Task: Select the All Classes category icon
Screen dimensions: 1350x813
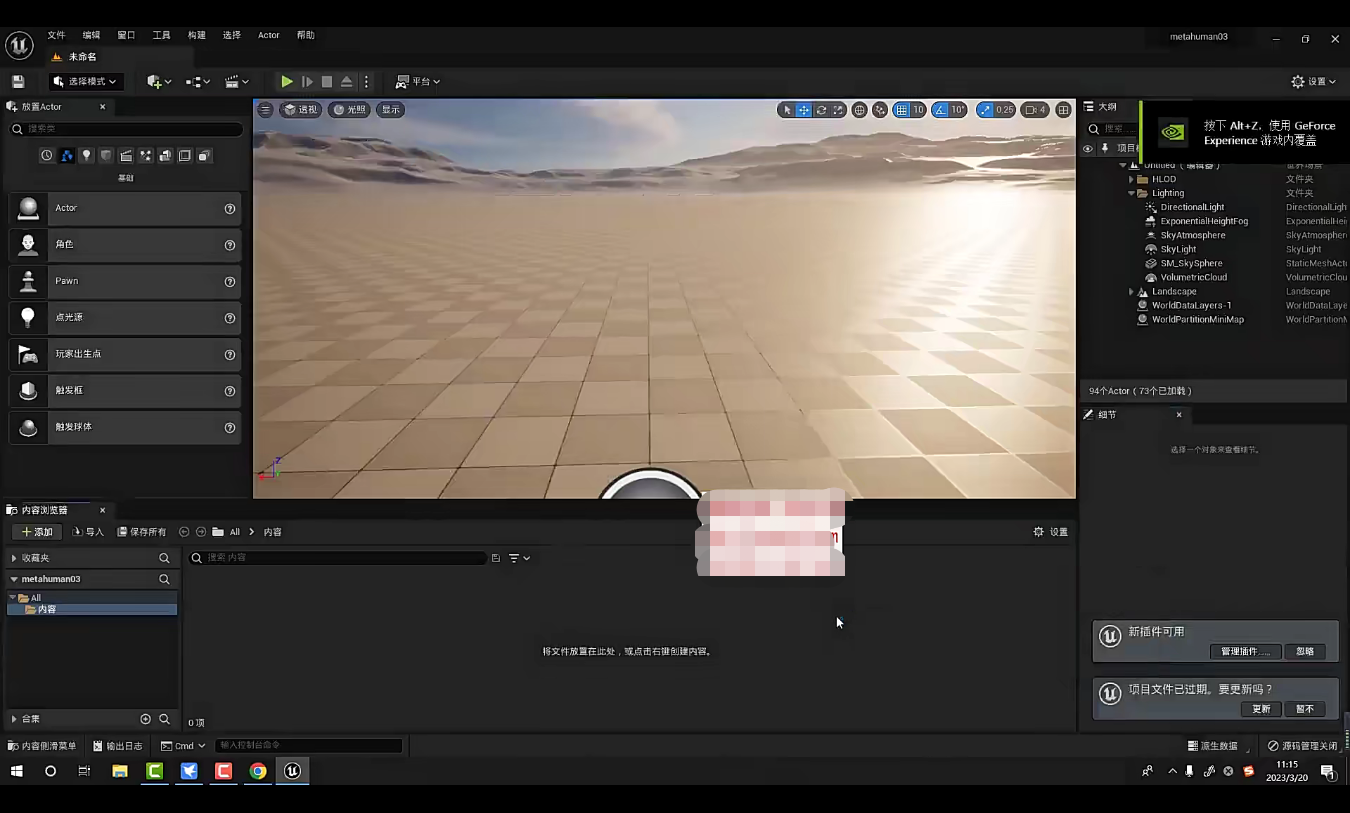Action: coord(204,156)
